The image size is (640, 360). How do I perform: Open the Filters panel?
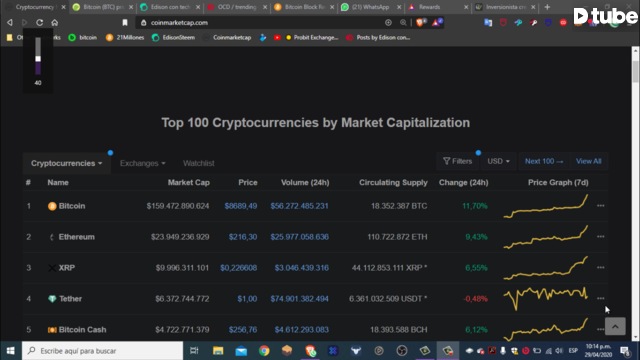click(x=458, y=161)
